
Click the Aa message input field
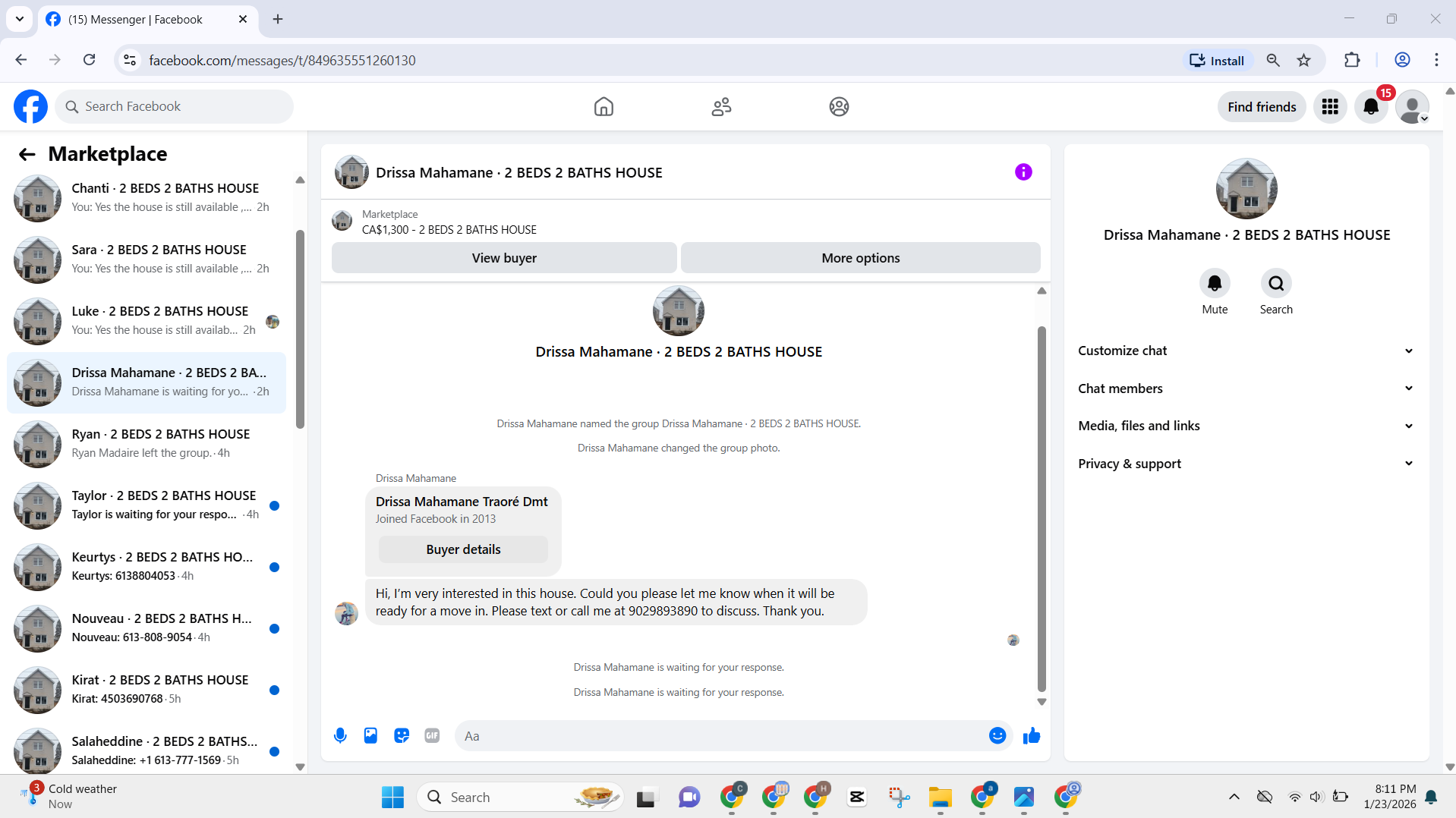coord(721,736)
